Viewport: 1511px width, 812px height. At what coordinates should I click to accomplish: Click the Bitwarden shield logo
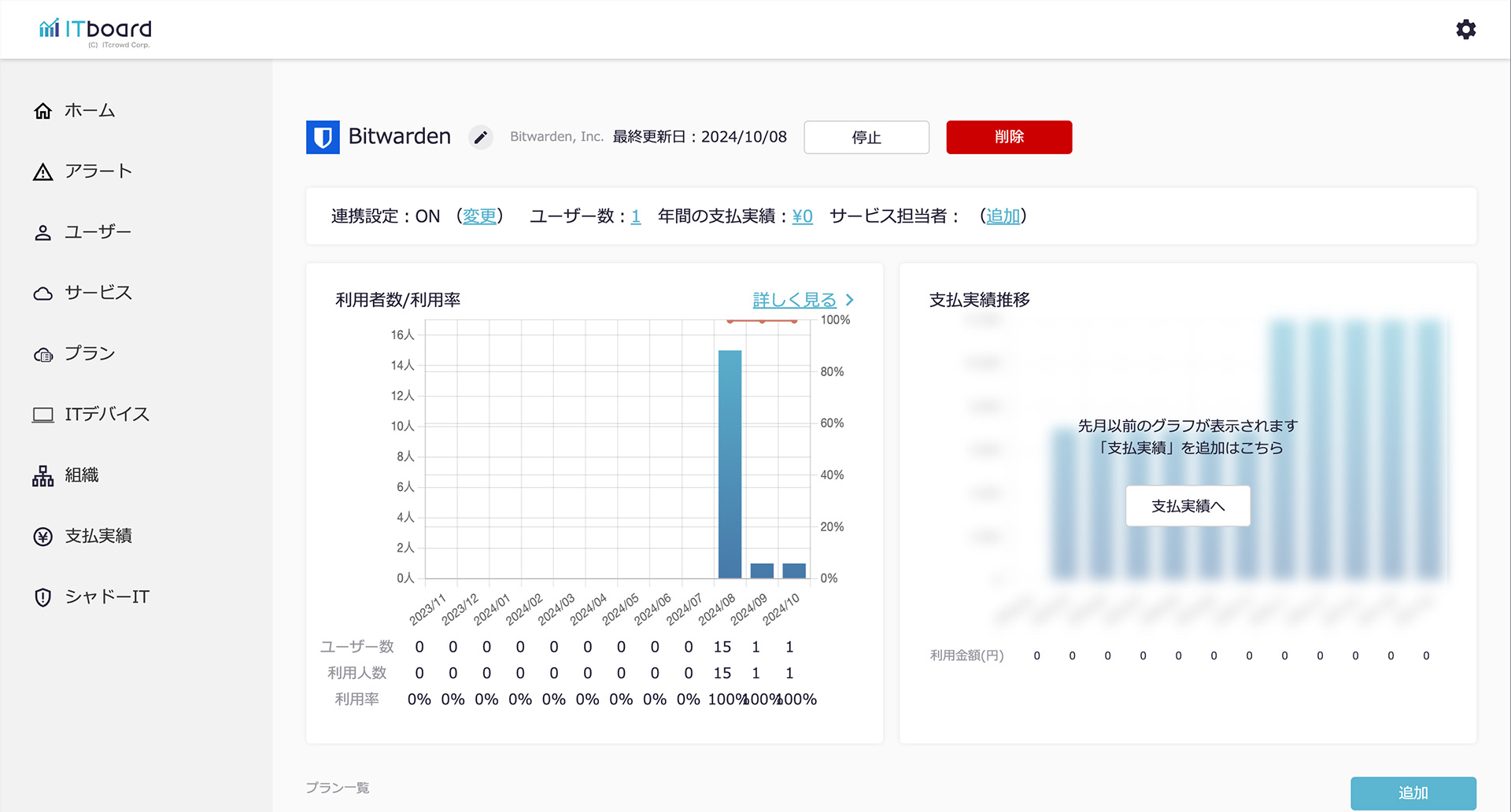click(323, 138)
